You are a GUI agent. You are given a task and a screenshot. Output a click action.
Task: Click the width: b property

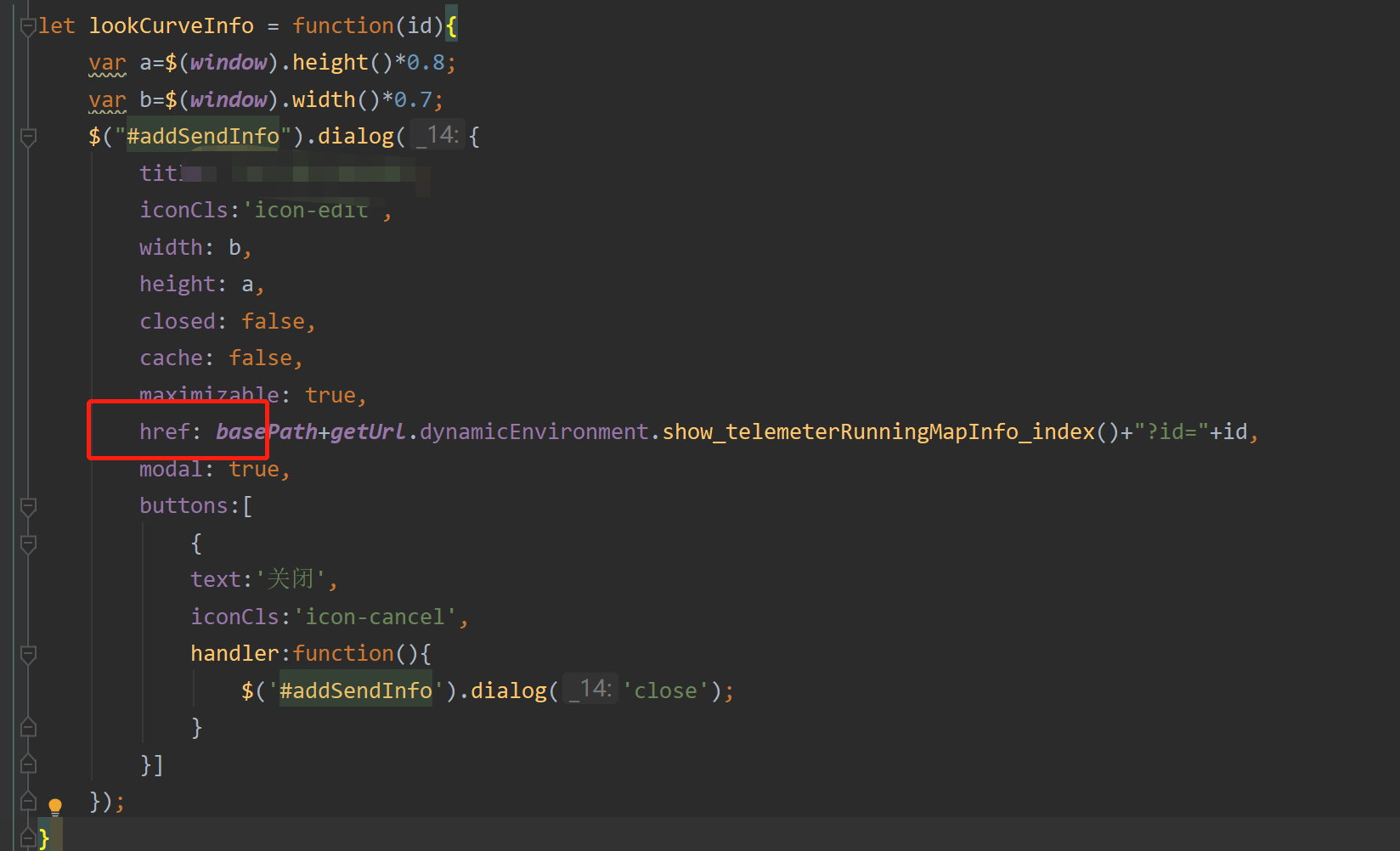(x=190, y=247)
